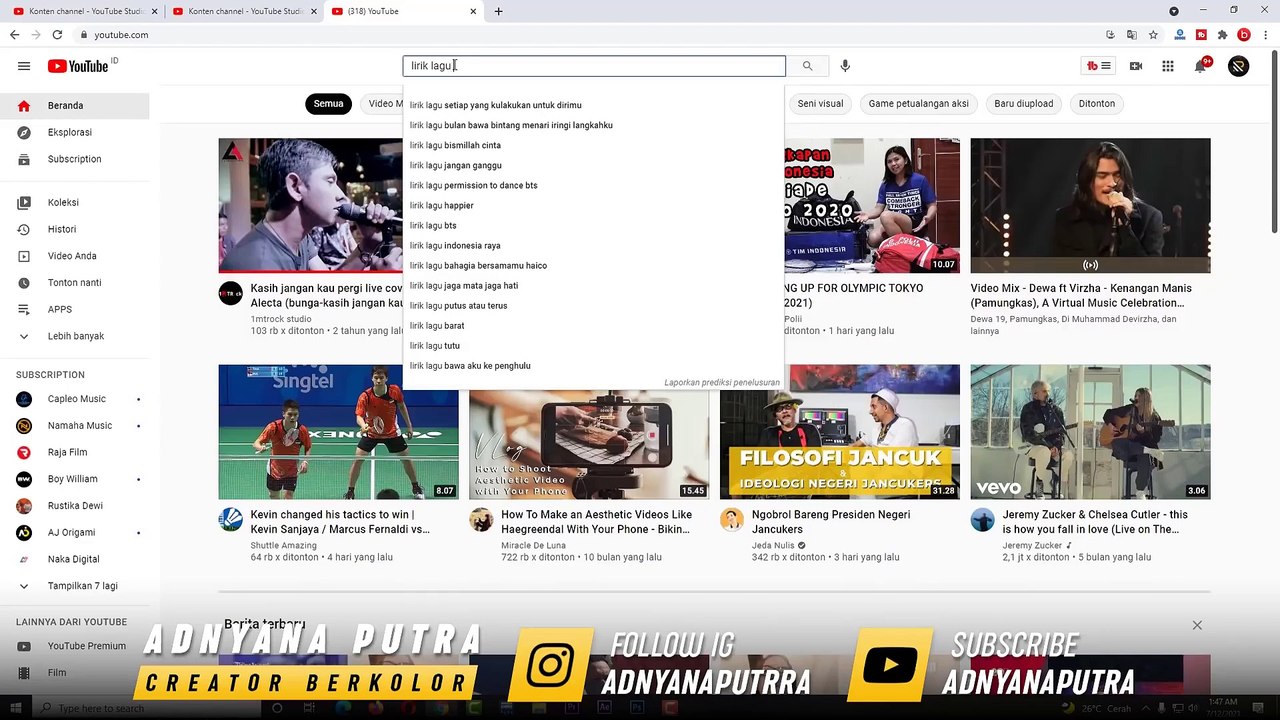Expand Tampilkan 7 lagi subscriptions
This screenshot has height=720, width=1280.
[75, 586]
